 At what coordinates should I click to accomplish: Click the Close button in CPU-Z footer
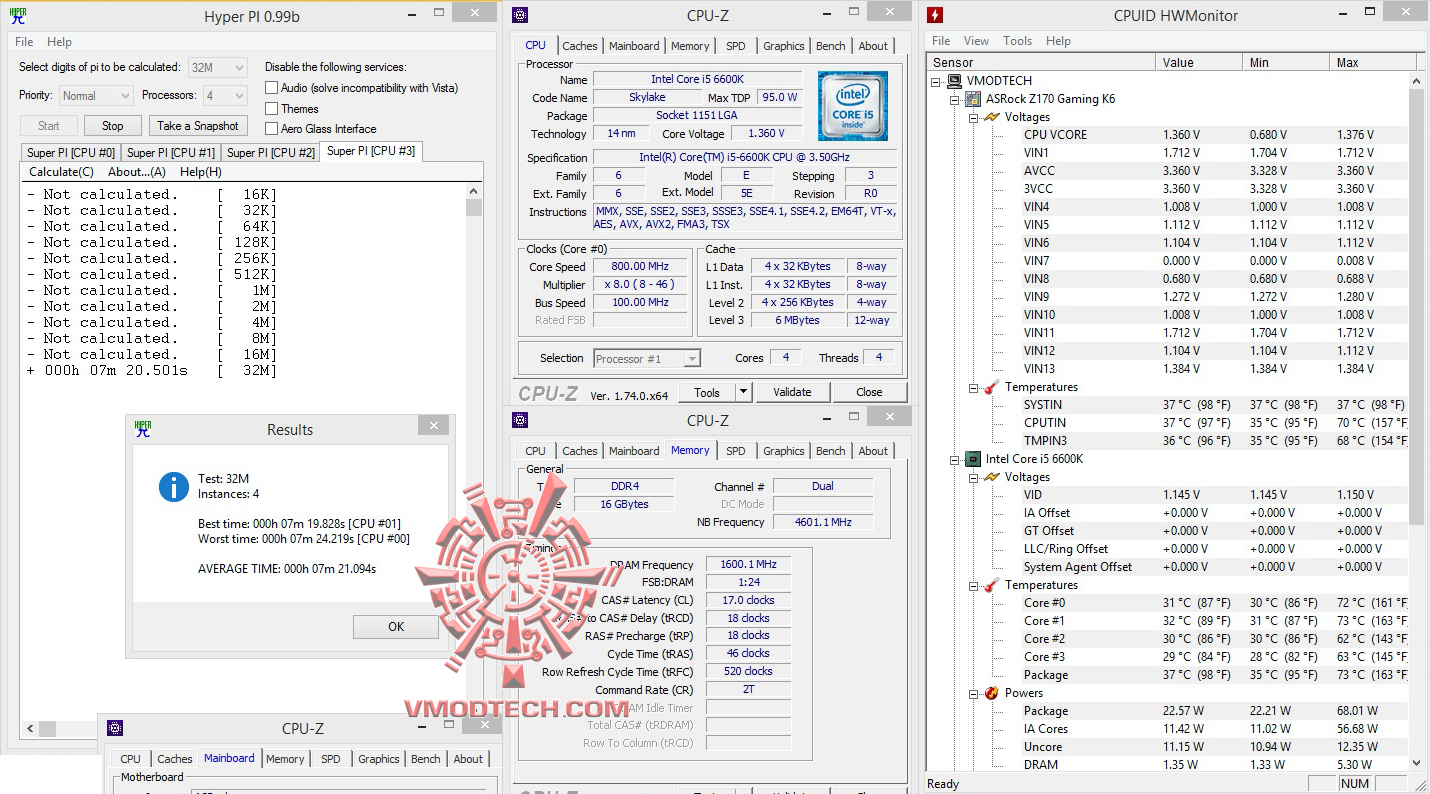coord(869,392)
